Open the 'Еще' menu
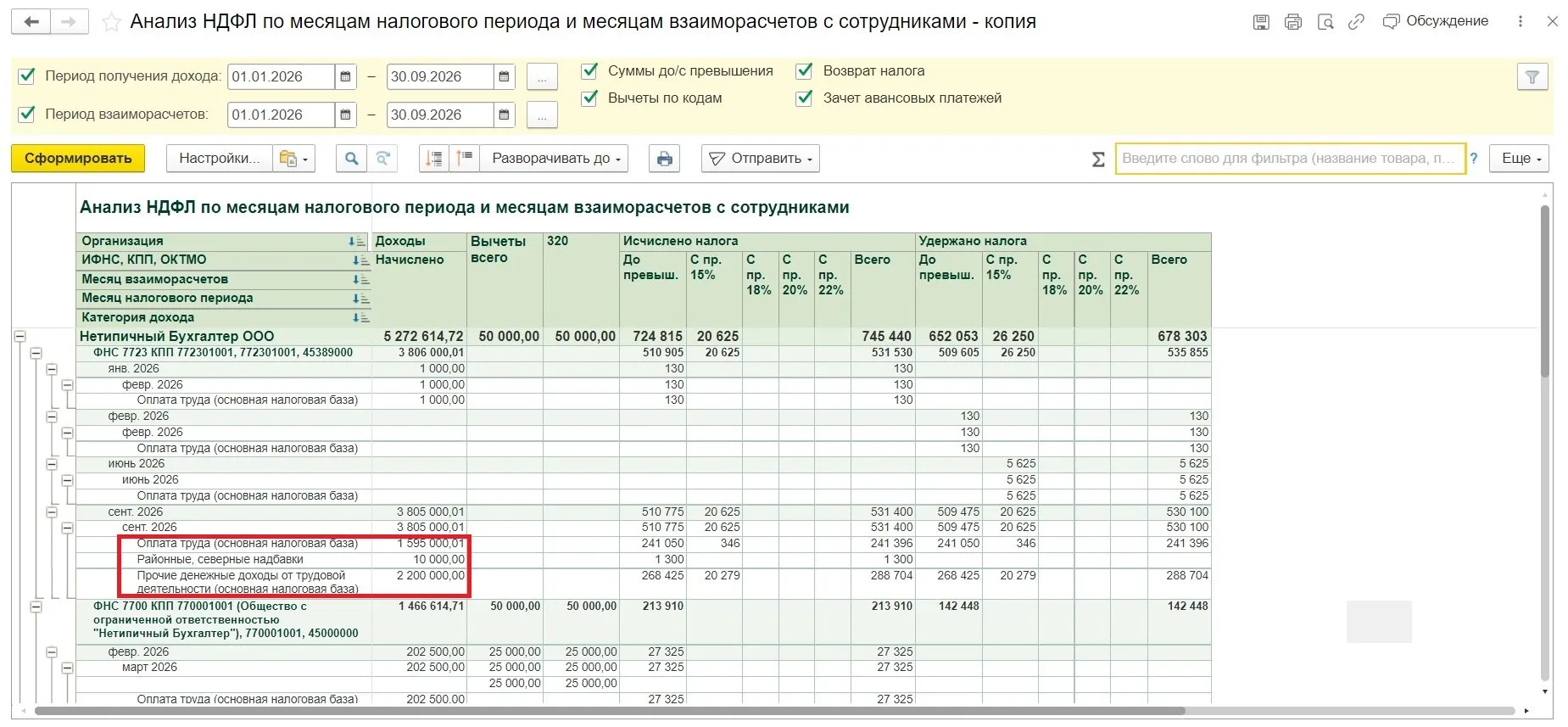Screen dimensions: 1568x727 click(1521, 159)
